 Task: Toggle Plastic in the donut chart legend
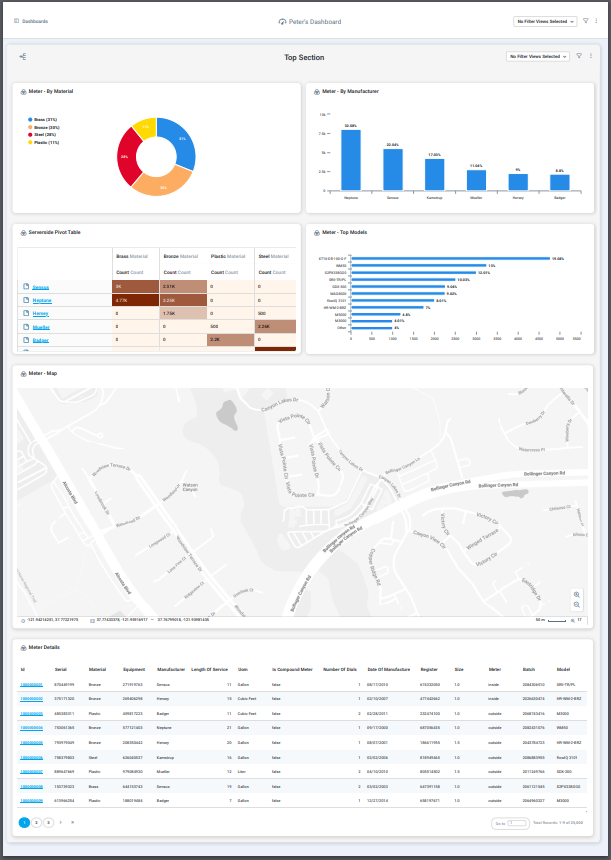[44, 142]
